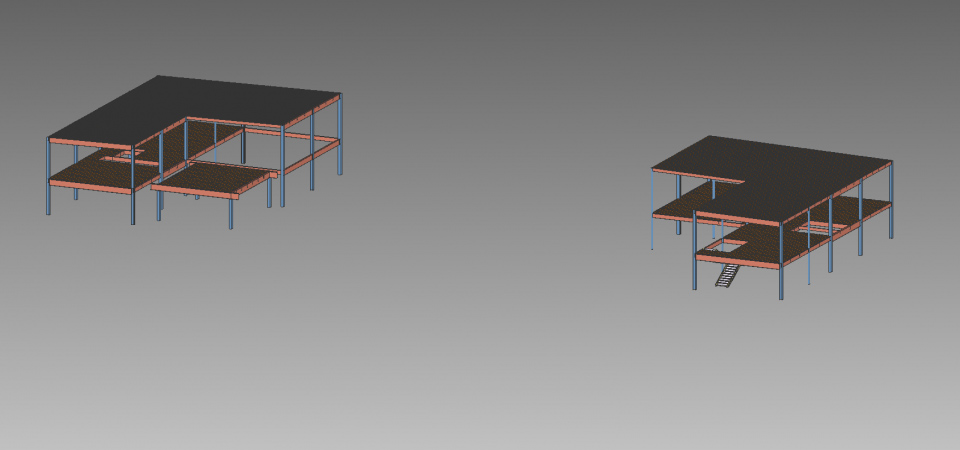Select orange roof edge beam on left building's front-left side
Viewport: 960px width, 450px height.
click(x=90, y=142)
